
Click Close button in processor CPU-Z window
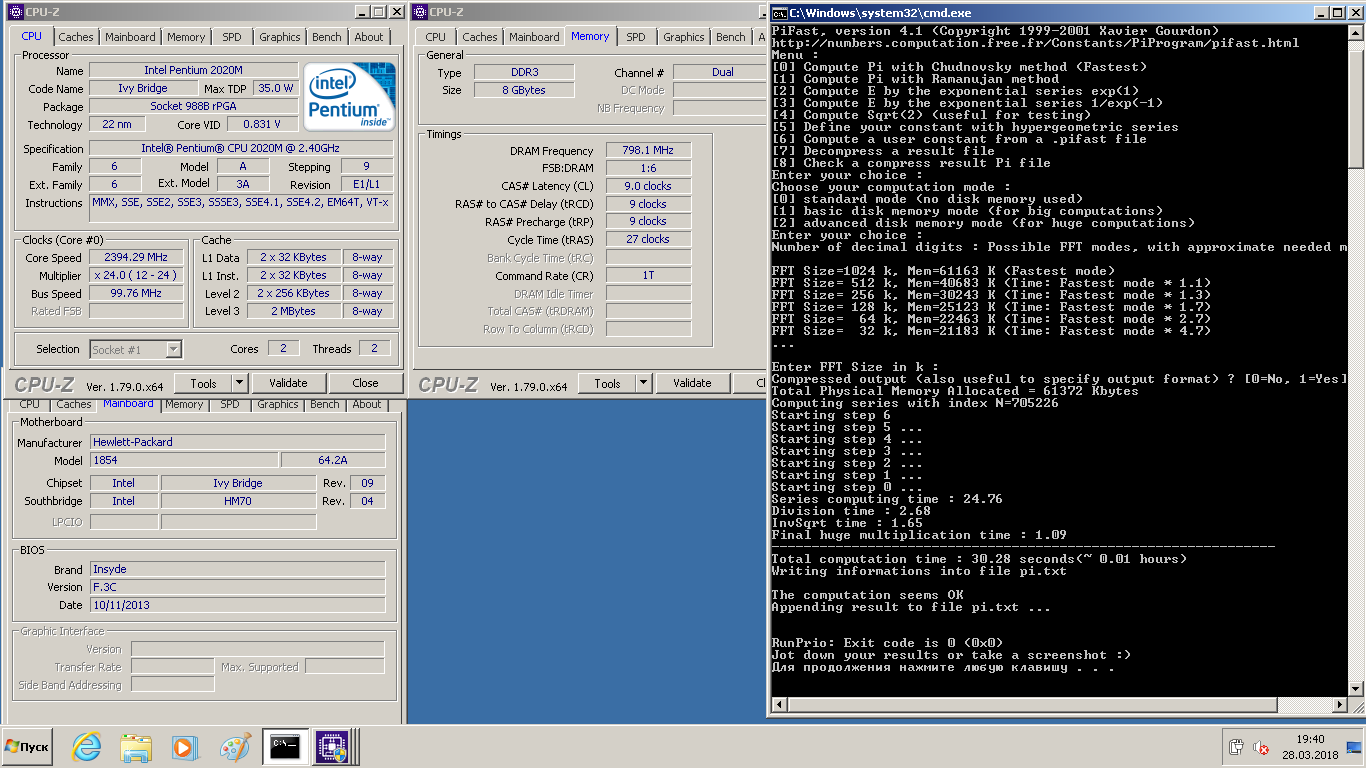point(365,383)
